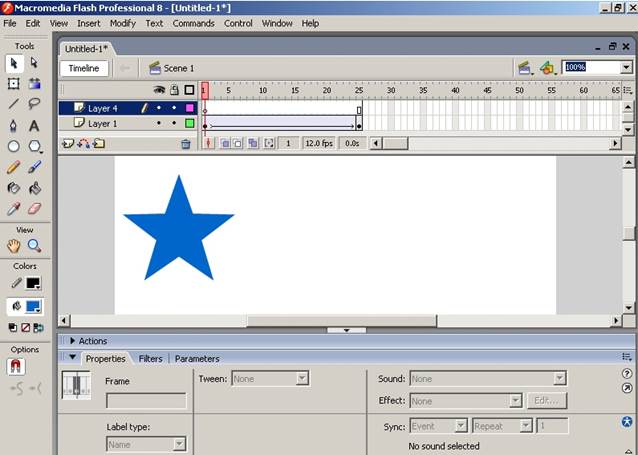Switch to the Parameters tab
This screenshot has height=455, width=638.
click(x=197, y=359)
